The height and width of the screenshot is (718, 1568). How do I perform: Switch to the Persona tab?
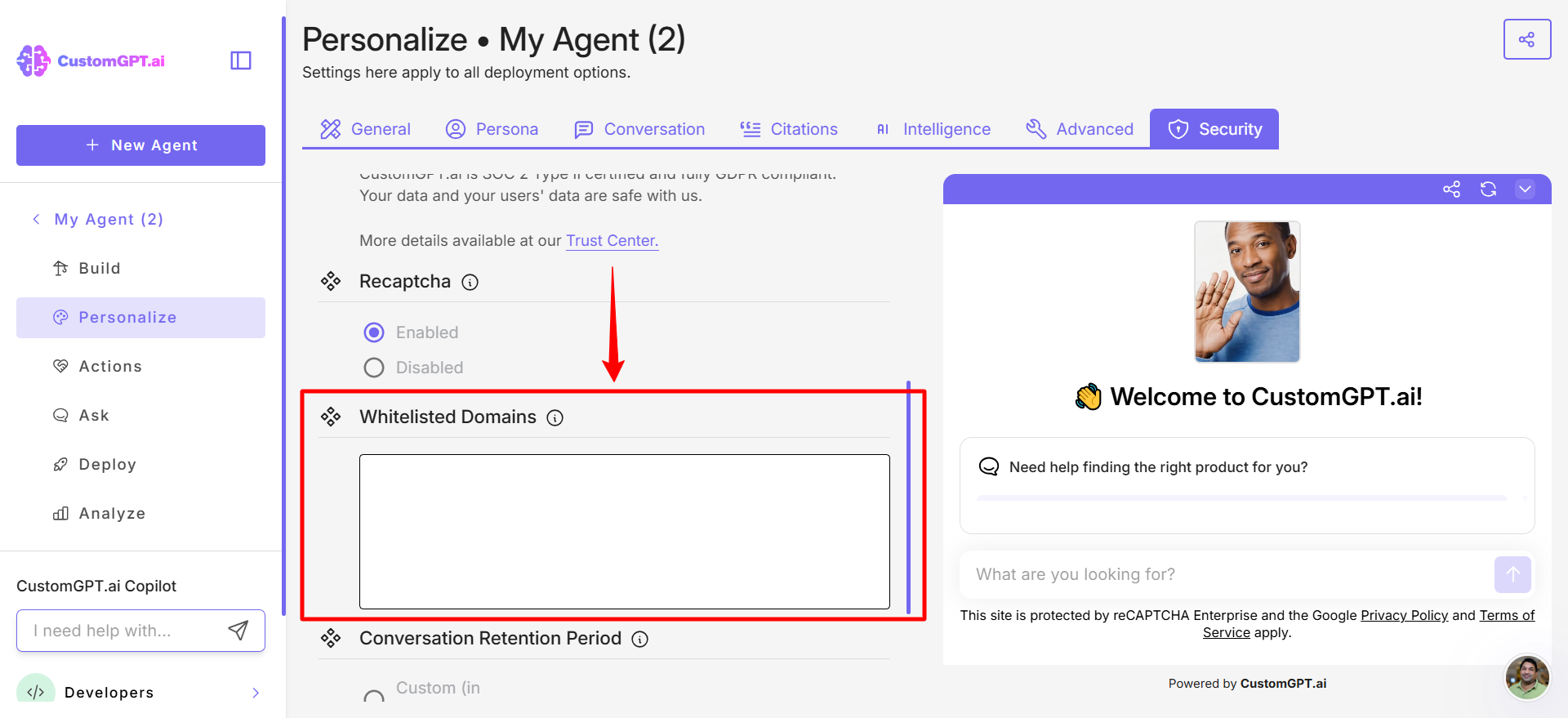pos(492,129)
